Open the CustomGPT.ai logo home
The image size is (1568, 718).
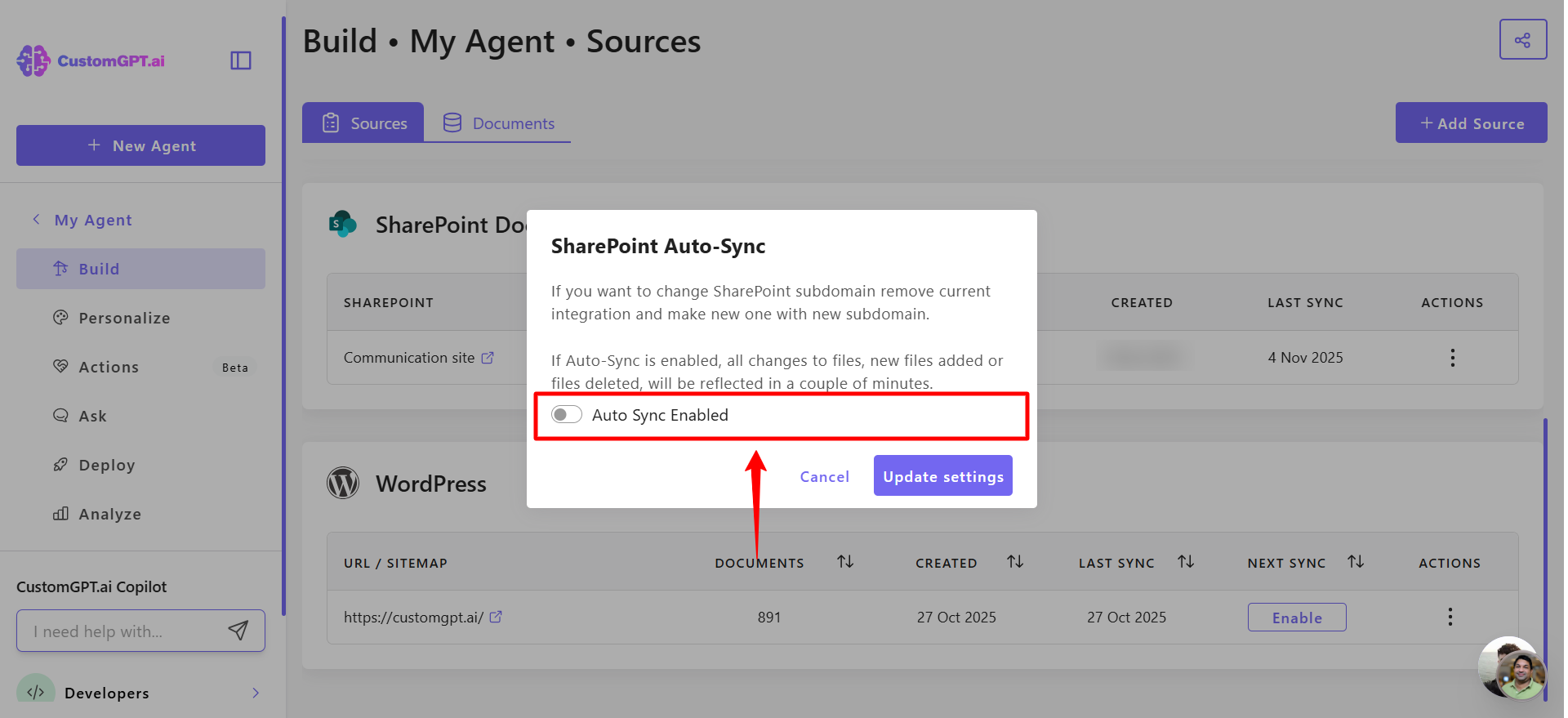[x=91, y=60]
